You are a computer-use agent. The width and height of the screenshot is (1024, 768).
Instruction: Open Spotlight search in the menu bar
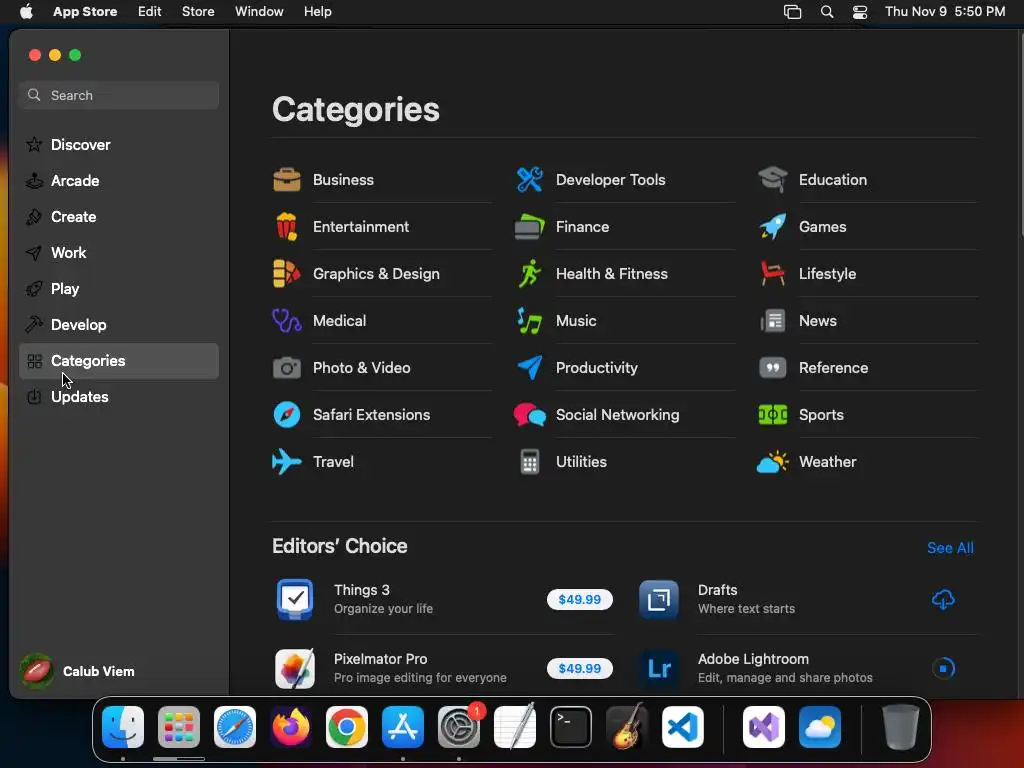tap(827, 12)
